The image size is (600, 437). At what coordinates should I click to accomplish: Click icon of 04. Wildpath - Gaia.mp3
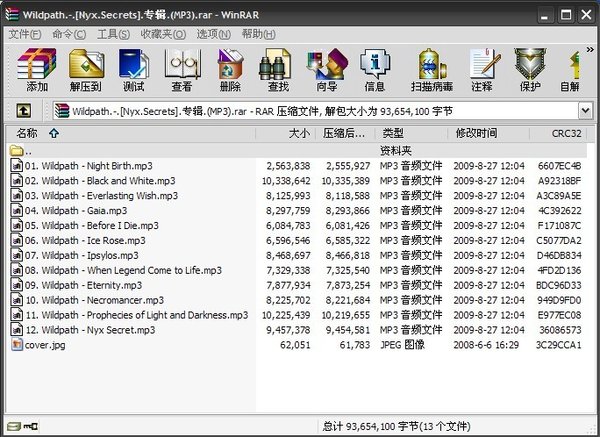coord(16,210)
